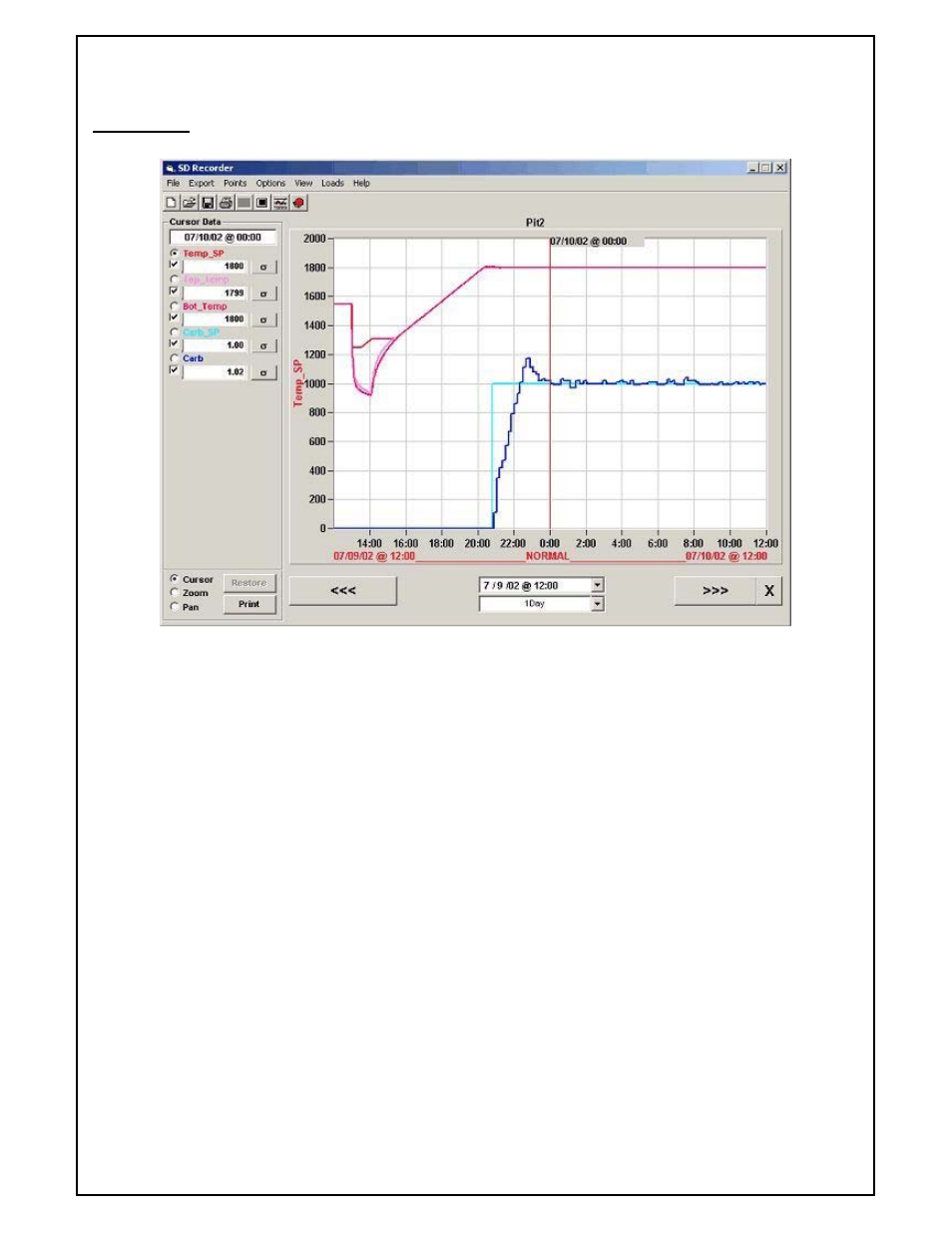Viewport: 952px width, 1233px height.
Task: Close the SD Recorder window
Action: pyautogui.click(x=780, y=168)
